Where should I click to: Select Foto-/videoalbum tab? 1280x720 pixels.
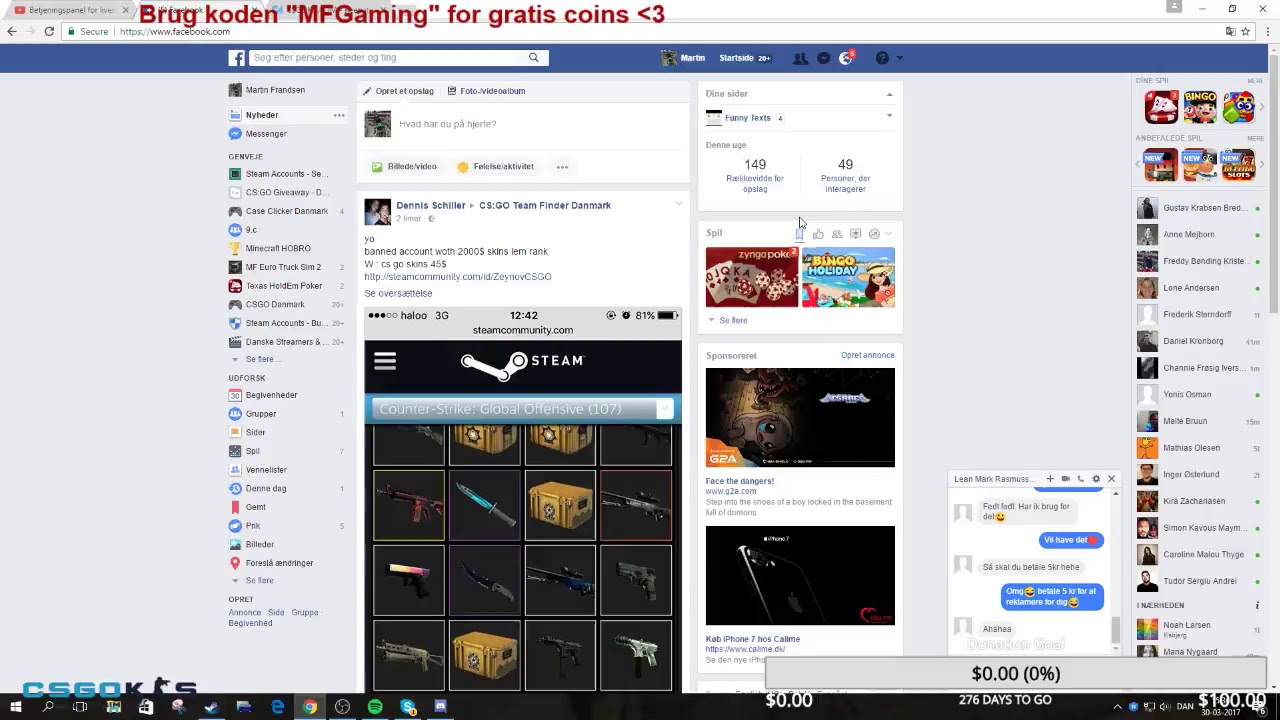[x=486, y=91]
